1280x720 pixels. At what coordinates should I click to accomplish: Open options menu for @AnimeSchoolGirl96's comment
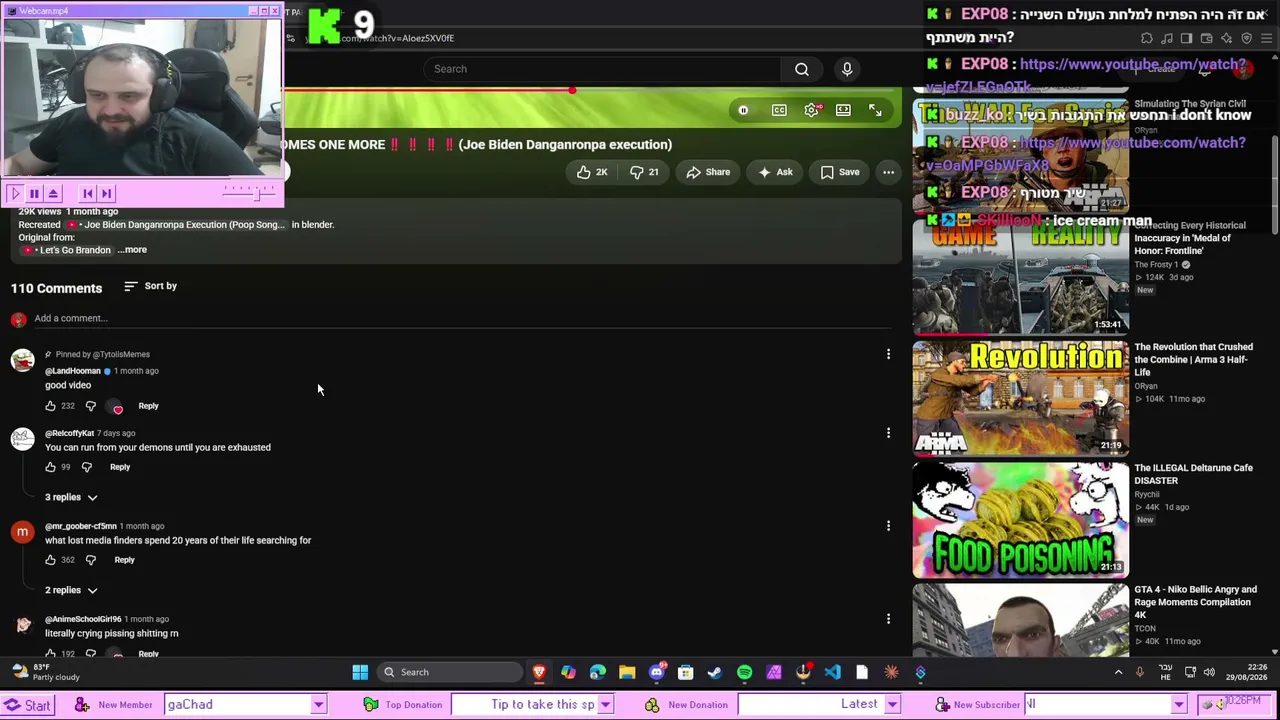pos(888,619)
